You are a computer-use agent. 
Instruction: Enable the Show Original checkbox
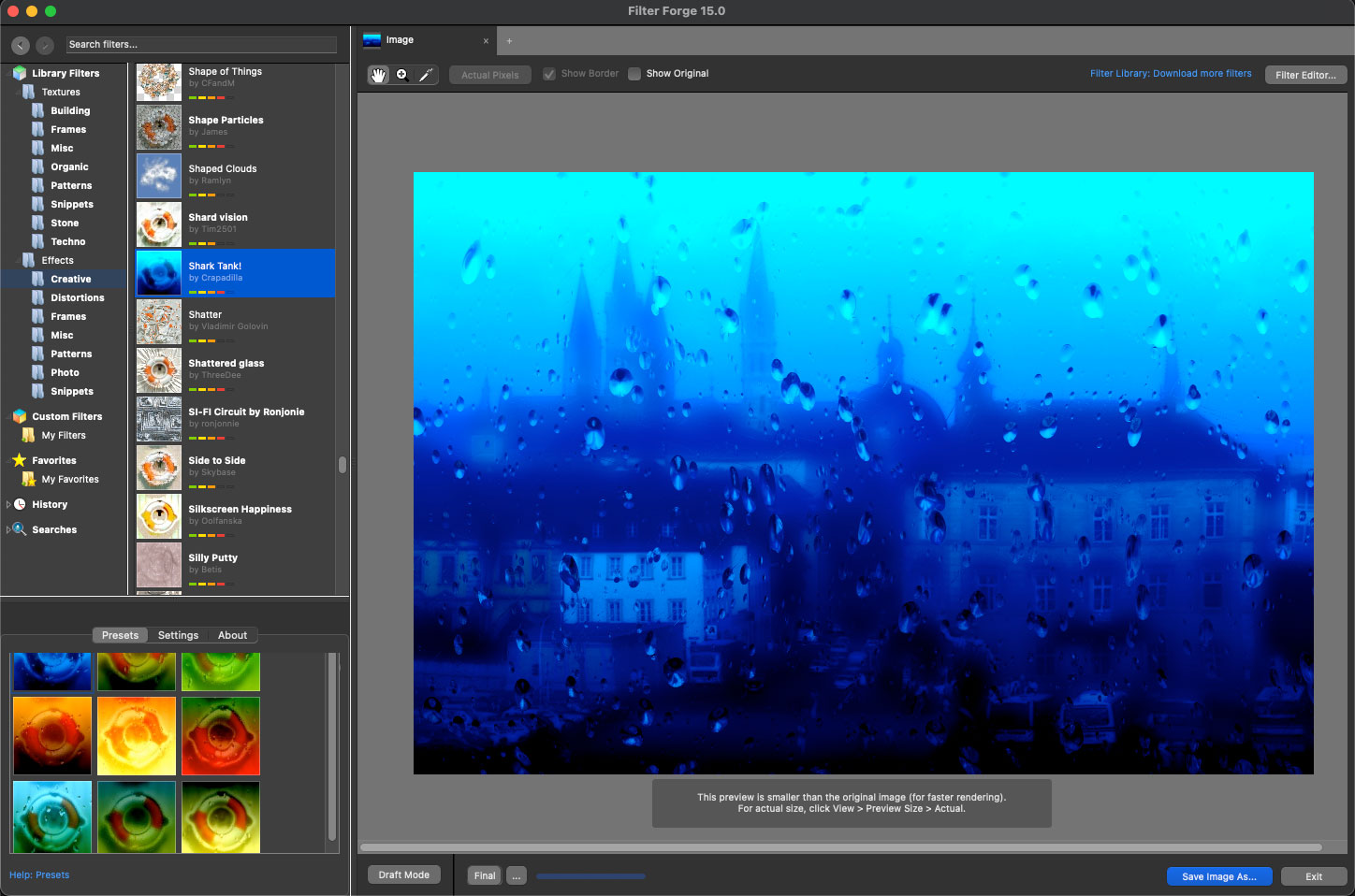pyautogui.click(x=634, y=74)
